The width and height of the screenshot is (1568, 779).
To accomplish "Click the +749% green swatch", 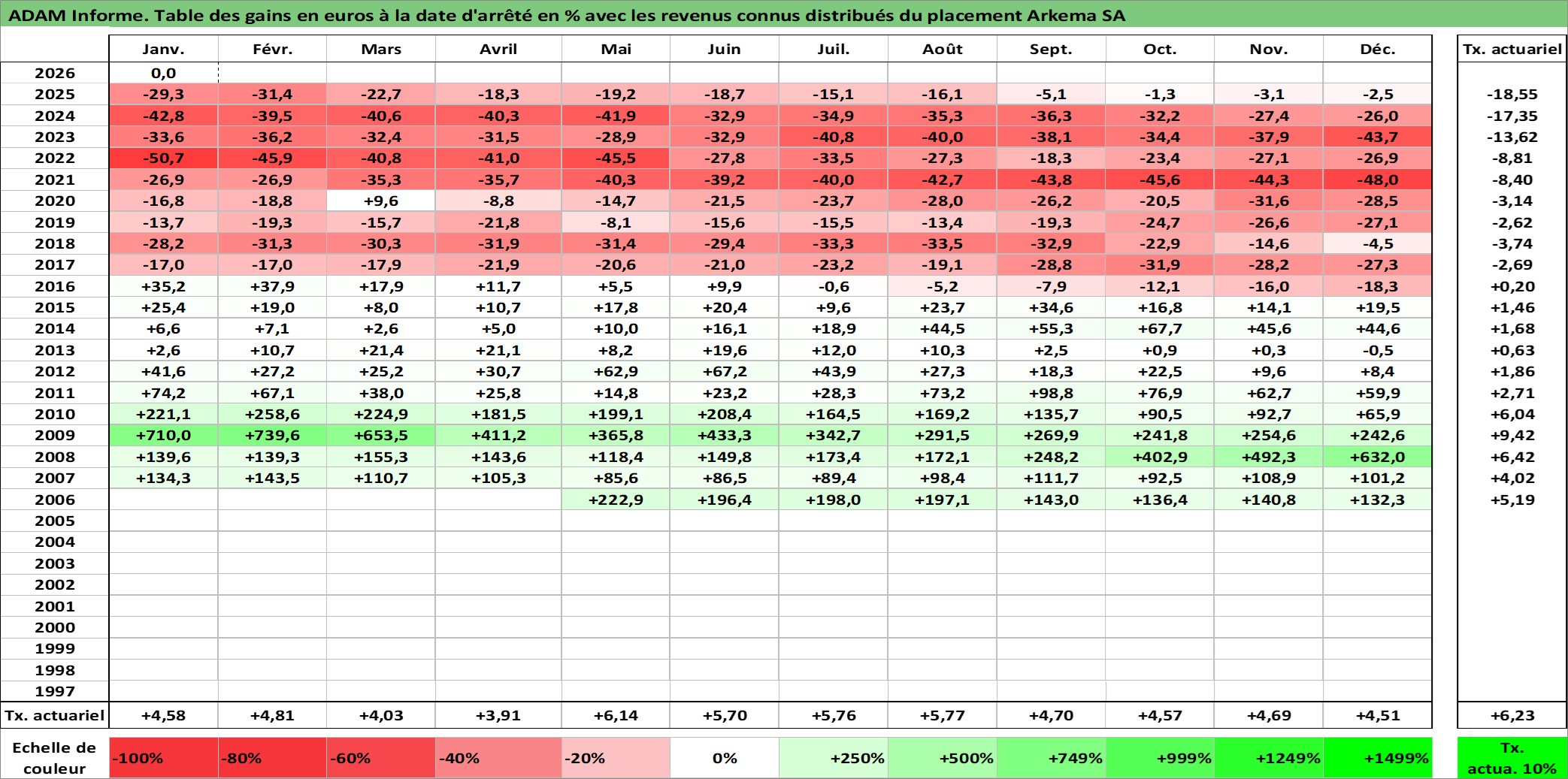I will (1052, 758).
